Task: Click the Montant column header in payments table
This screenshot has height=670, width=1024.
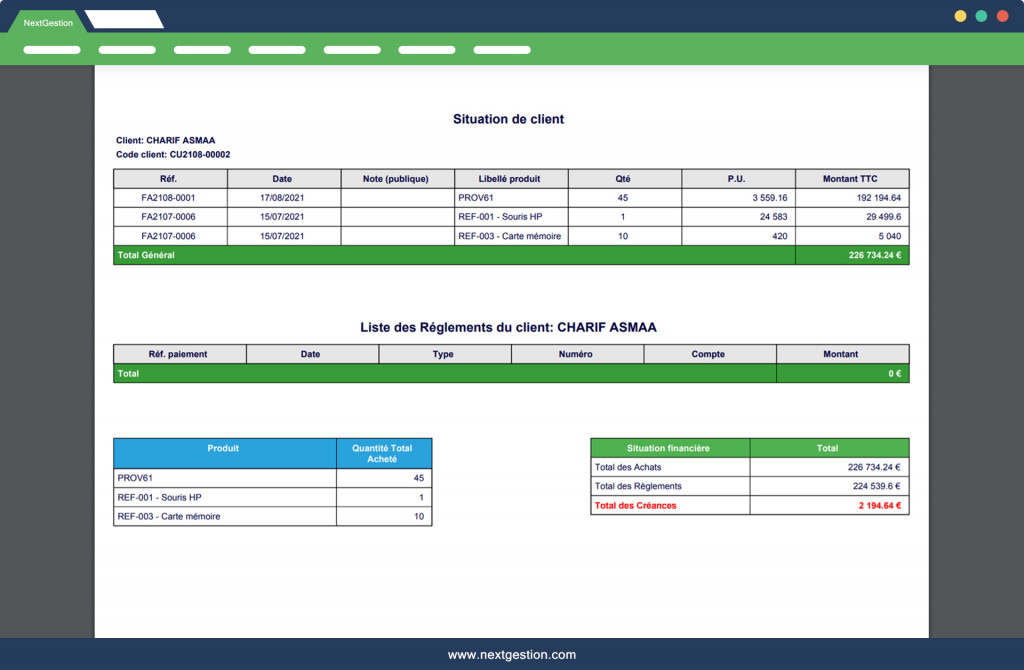Action: point(842,354)
